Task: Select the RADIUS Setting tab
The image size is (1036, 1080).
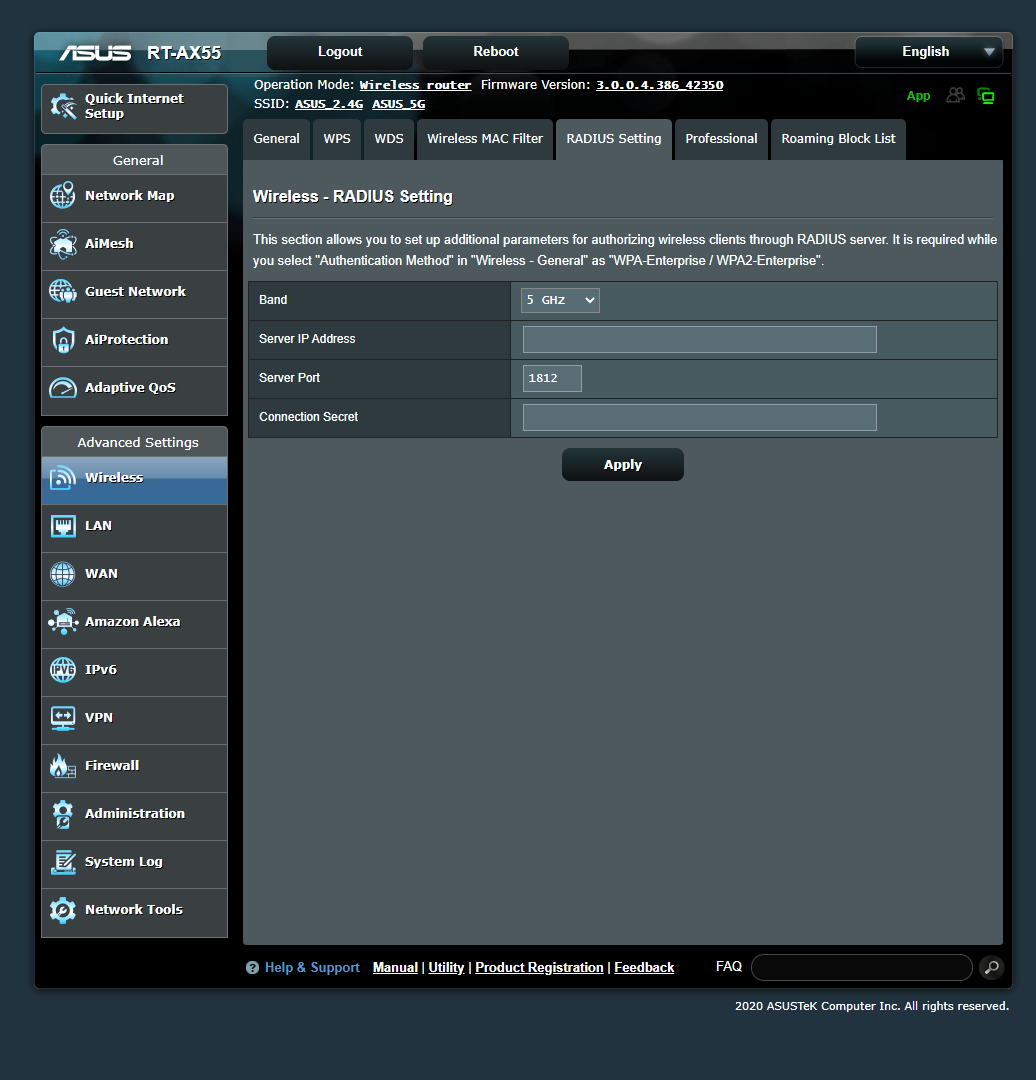Action: [x=614, y=139]
